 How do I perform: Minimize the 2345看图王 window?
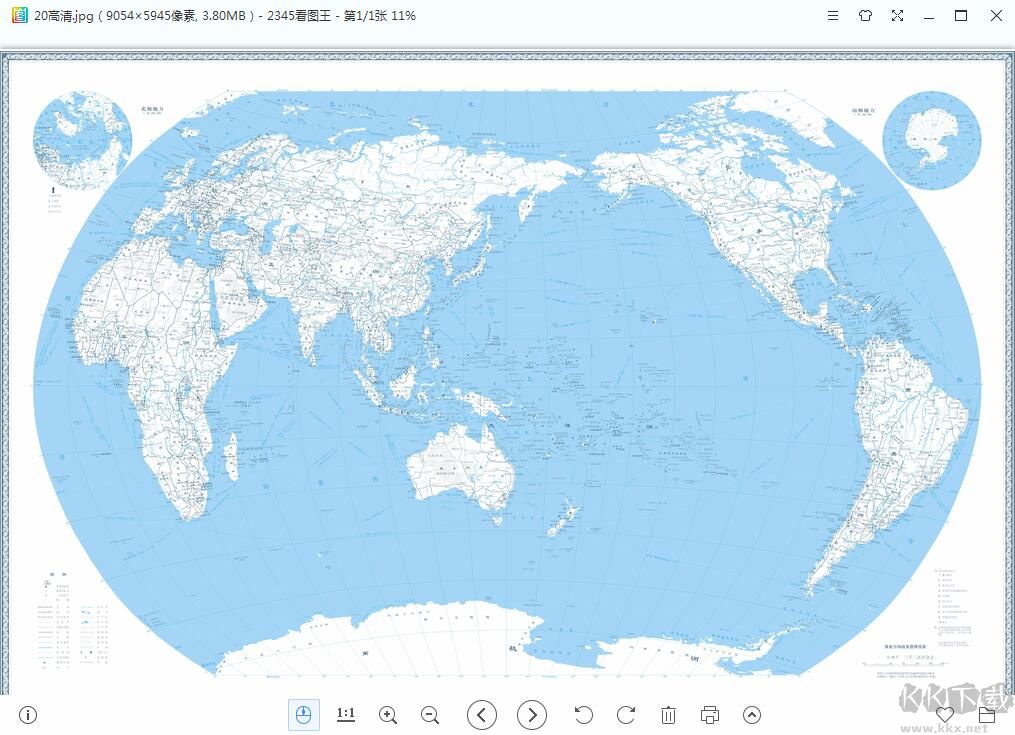point(929,16)
